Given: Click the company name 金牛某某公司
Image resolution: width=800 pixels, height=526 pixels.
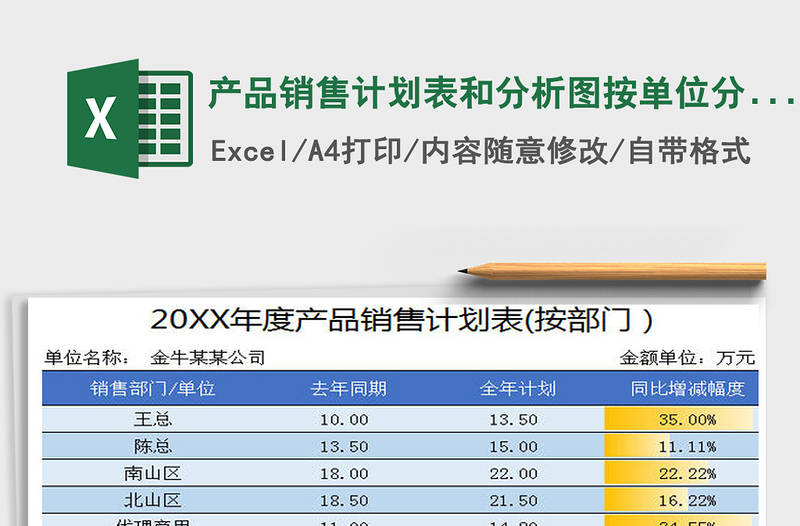Looking at the screenshot, I should 208,358.
